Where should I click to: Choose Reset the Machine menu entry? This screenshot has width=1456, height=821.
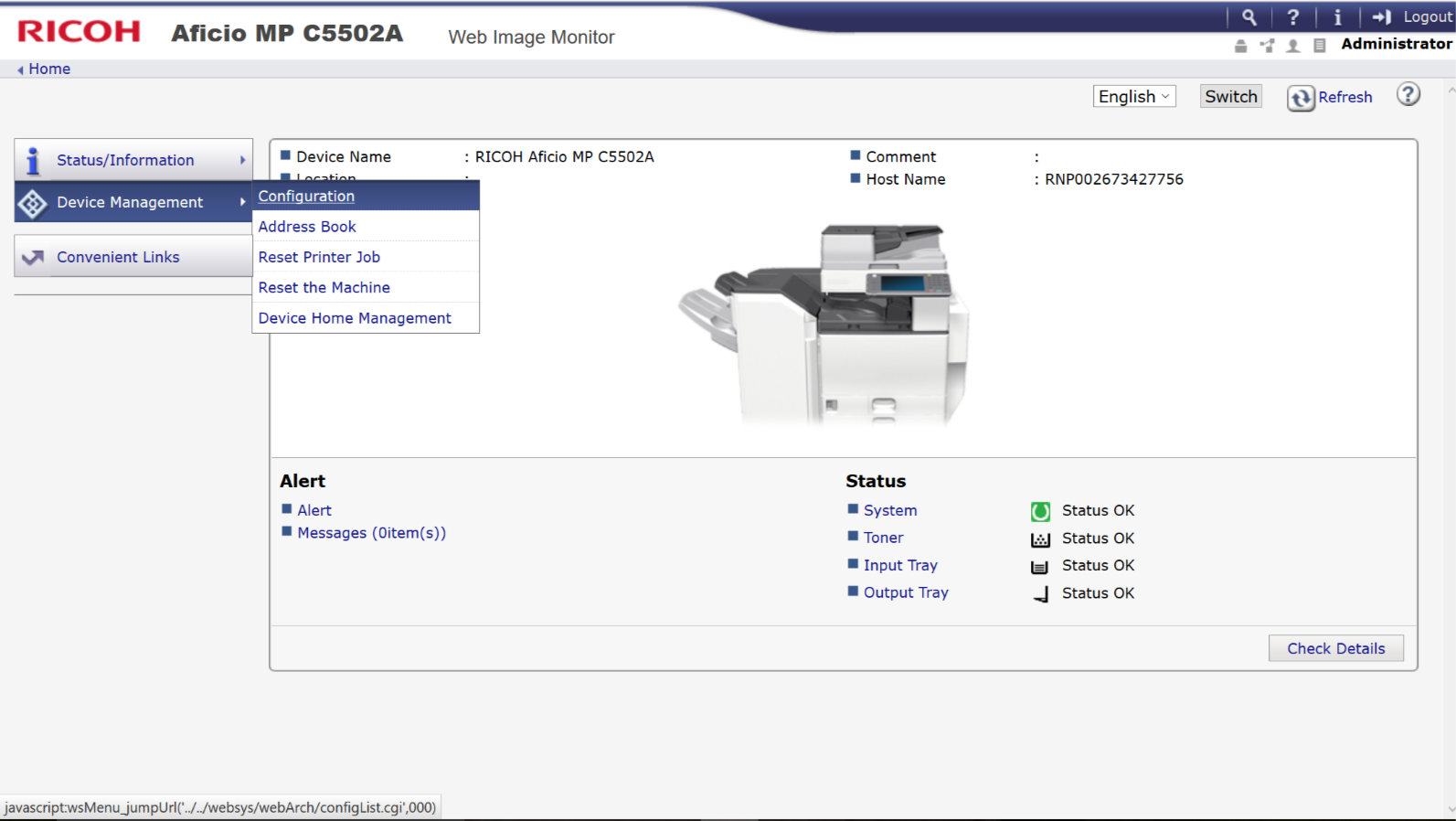point(366,287)
